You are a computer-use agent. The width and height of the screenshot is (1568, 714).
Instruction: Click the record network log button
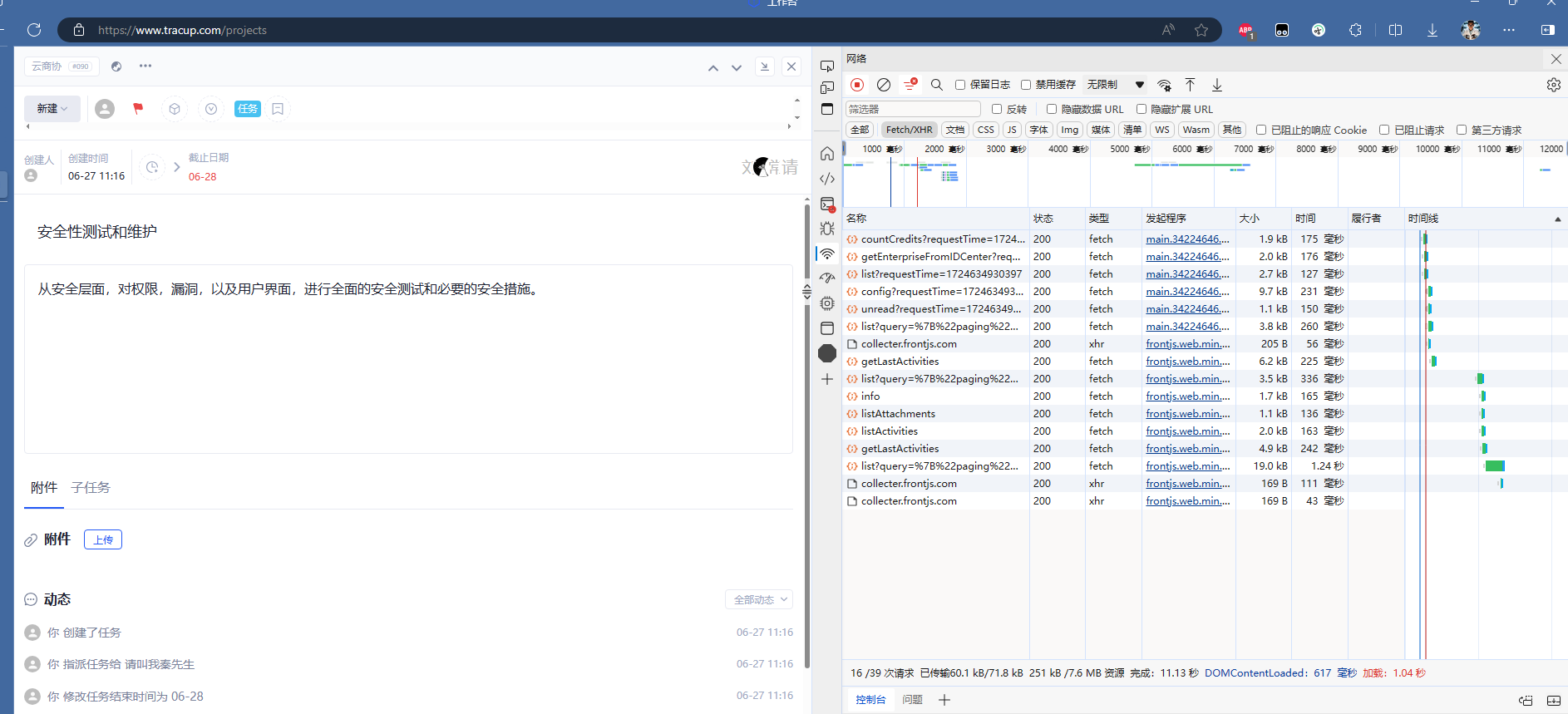tap(857, 85)
